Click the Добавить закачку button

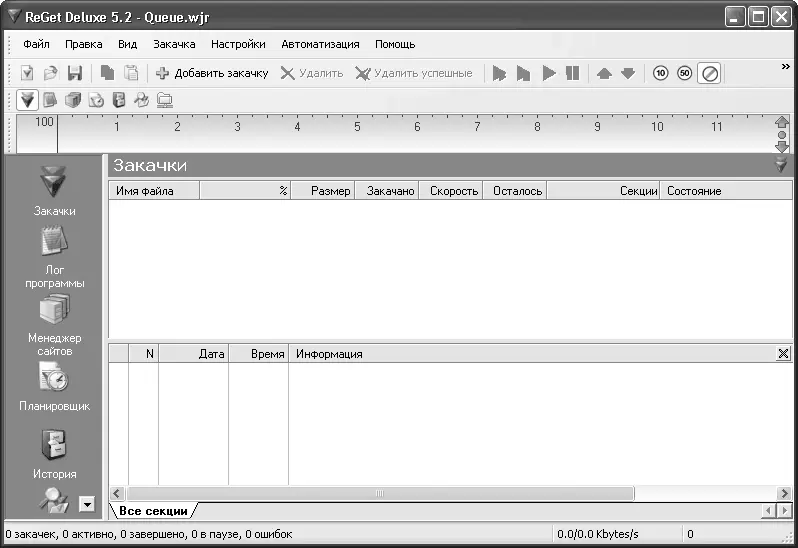212,73
